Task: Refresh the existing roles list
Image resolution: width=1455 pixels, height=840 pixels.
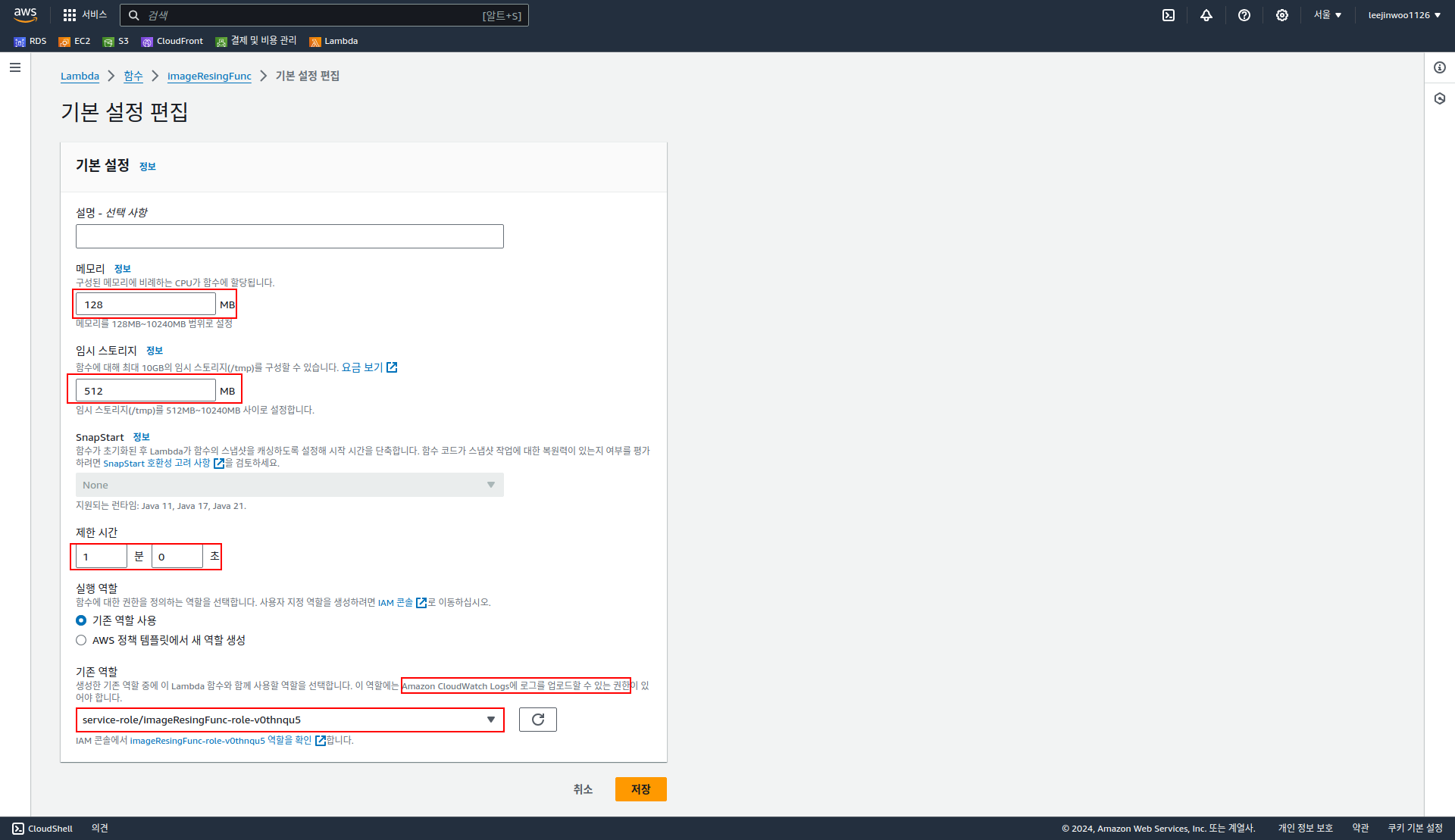Action: pyautogui.click(x=538, y=720)
